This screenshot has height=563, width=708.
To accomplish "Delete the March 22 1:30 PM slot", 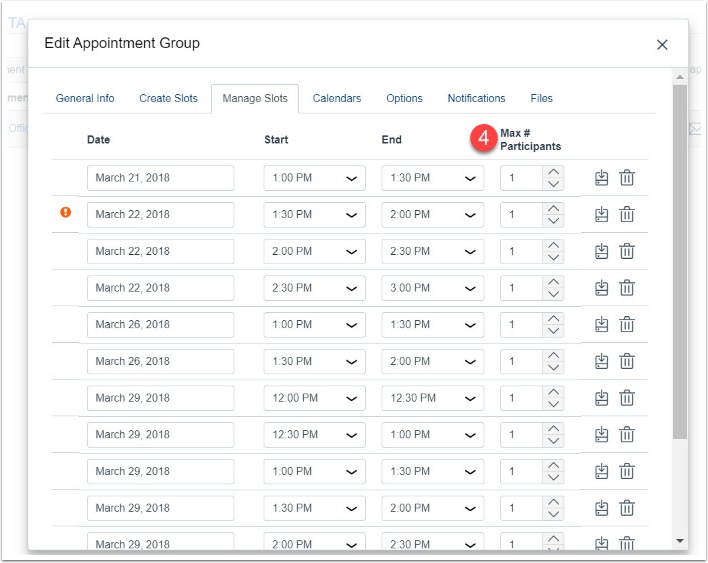I will click(x=627, y=214).
